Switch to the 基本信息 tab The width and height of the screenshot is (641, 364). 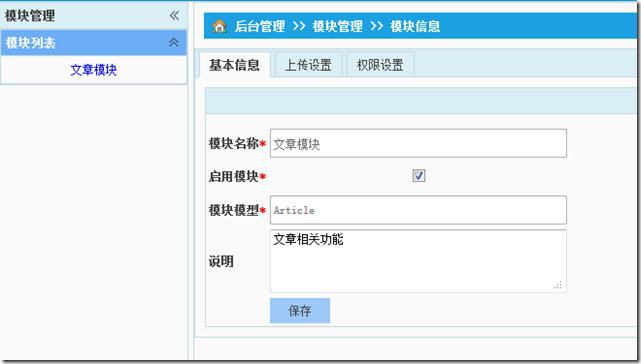[x=235, y=65]
